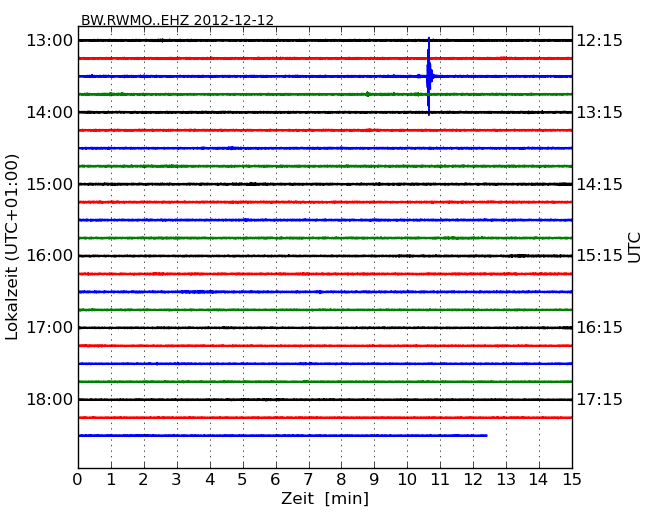Click the black trace at 18:00
The image size is (650, 520).
(x=325, y=400)
